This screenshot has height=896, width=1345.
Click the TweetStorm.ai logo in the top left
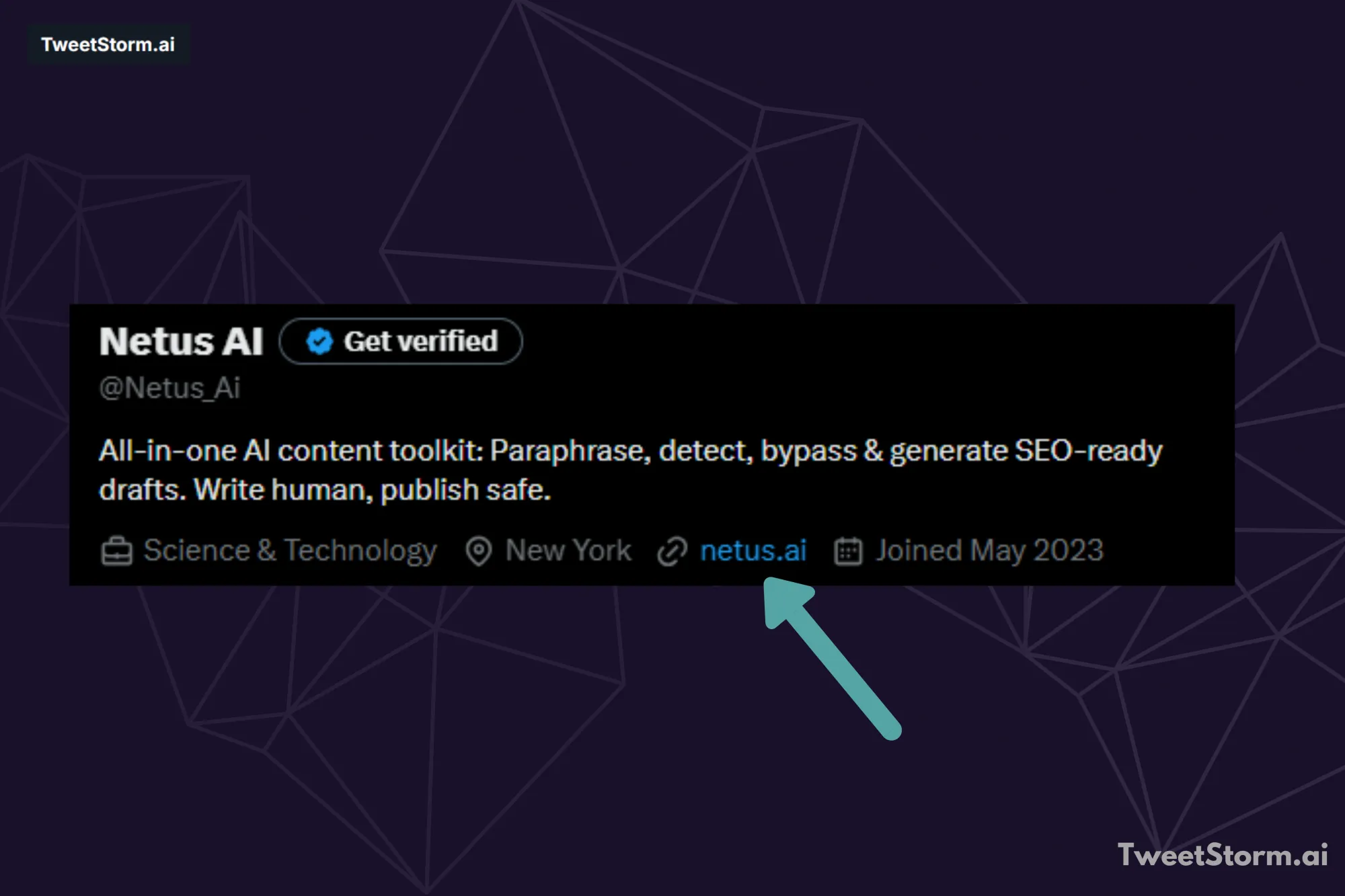click(x=108, y=45)
